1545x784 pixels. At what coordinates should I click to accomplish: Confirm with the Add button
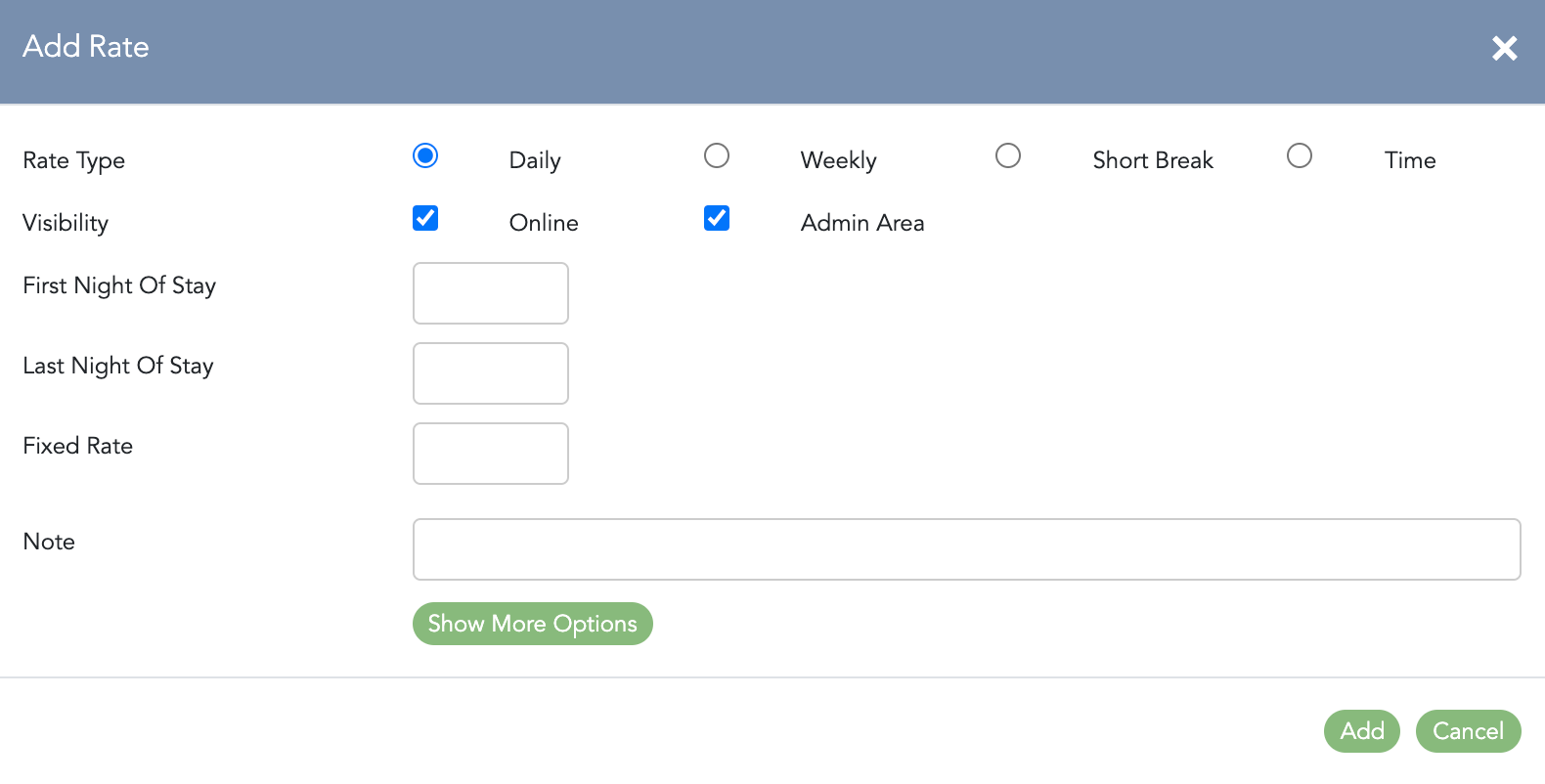click(1362, 731)
